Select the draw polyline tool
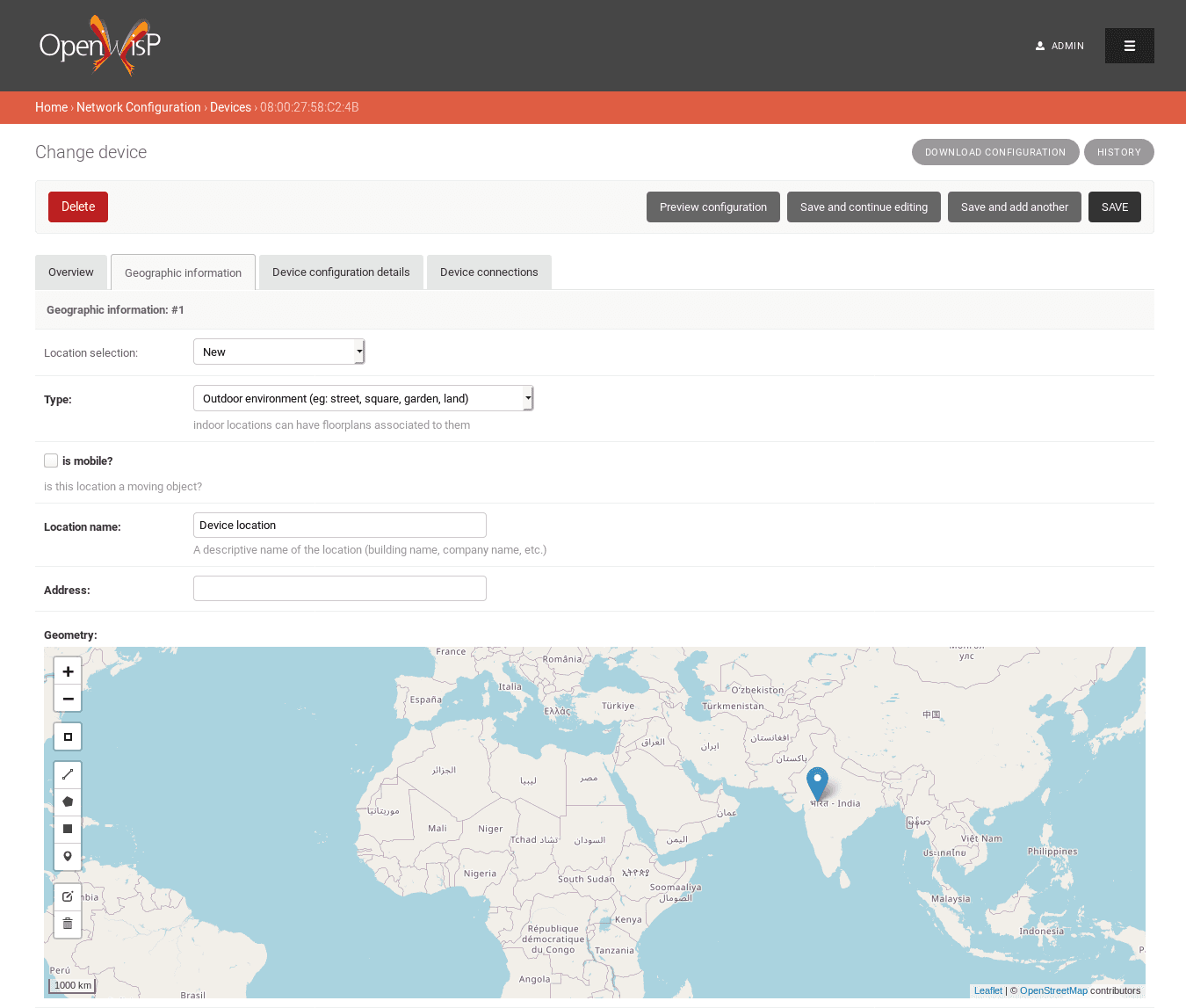Viewport: 1186px width, 1008px height. 68,775
